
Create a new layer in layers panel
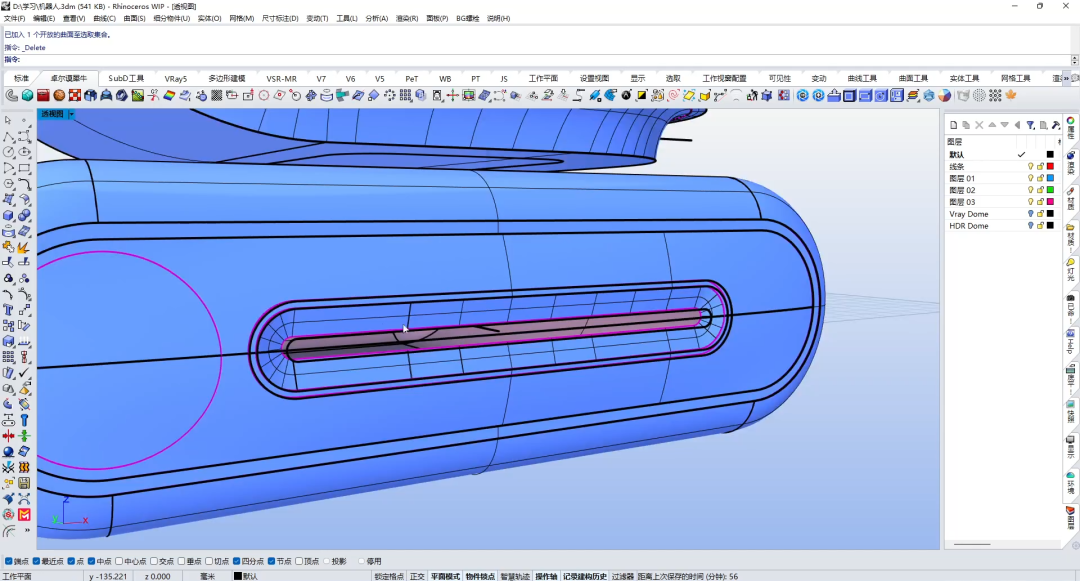pos(953,125)
